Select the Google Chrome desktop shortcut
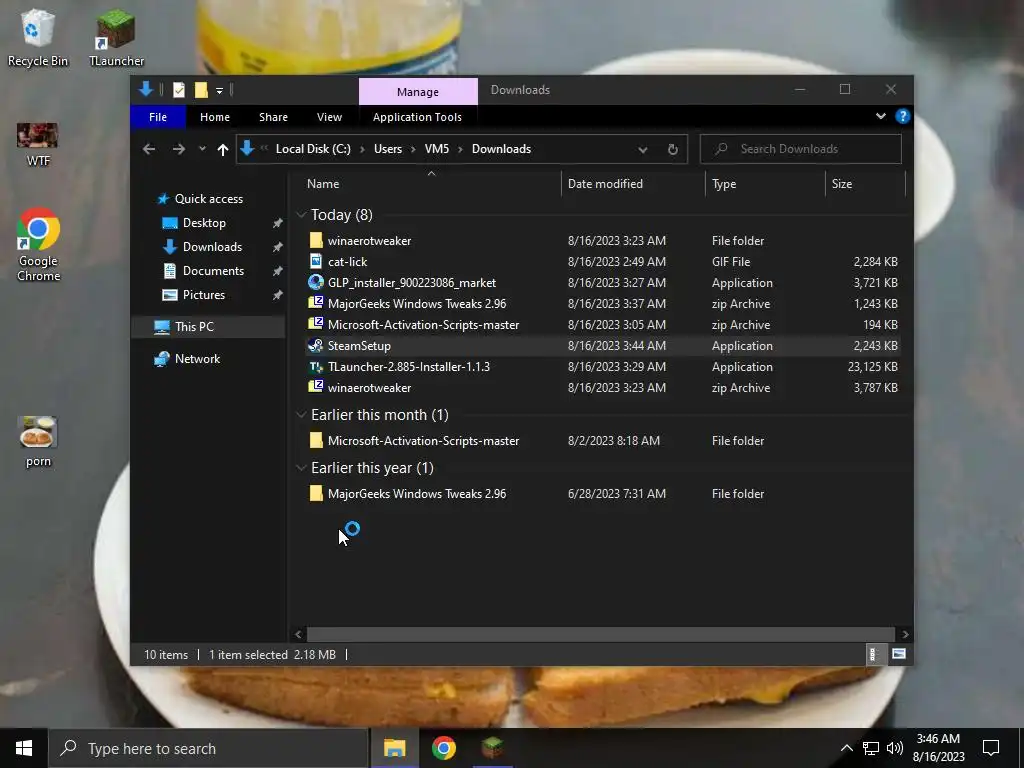The image size is (1024, 768). click(x=38, y=245)
